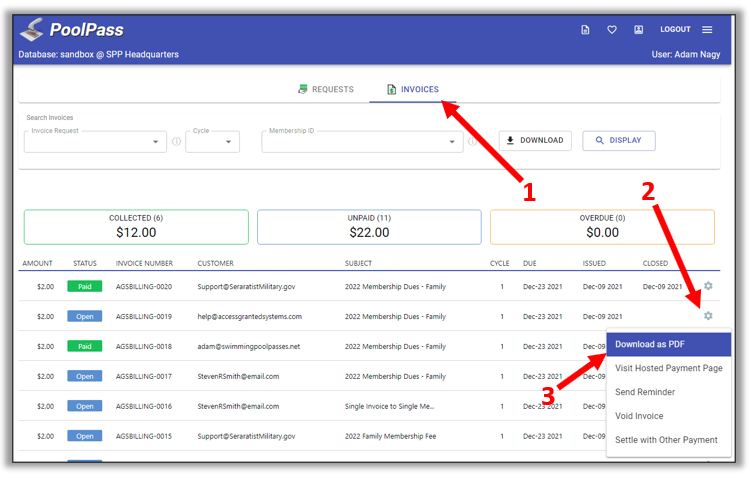751x478 pixels.
Task: Open the hamburger menu icon
Action: coord(707,30)
